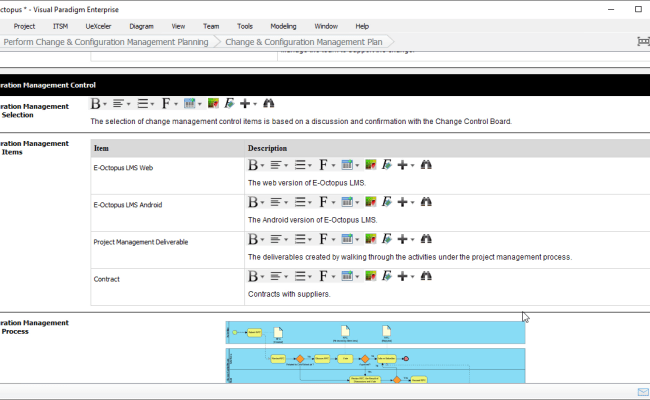
Task: Clear formatting icon in E-Octopus LMS Web row
Action: click(386, 165)
